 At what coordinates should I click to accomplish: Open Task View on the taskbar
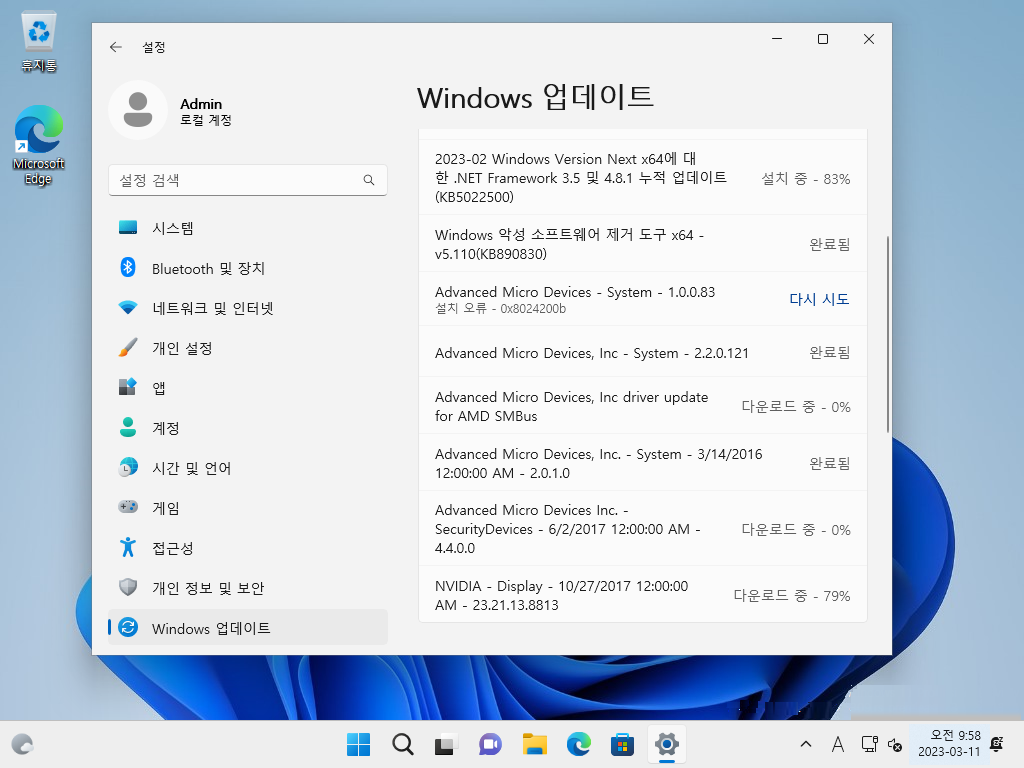point(446,744)
